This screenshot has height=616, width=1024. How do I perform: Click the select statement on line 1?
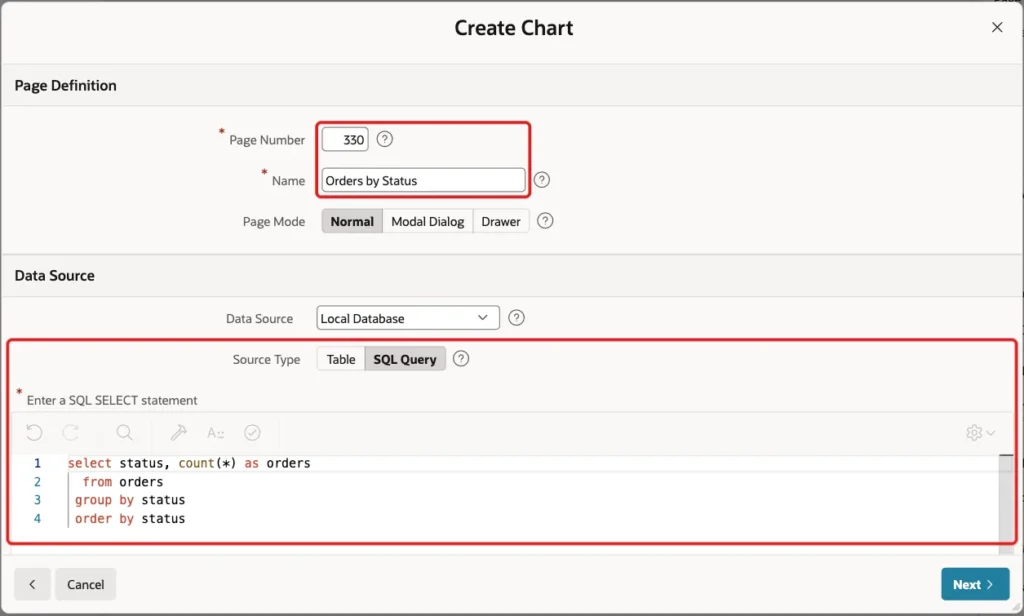click(189, 463)
